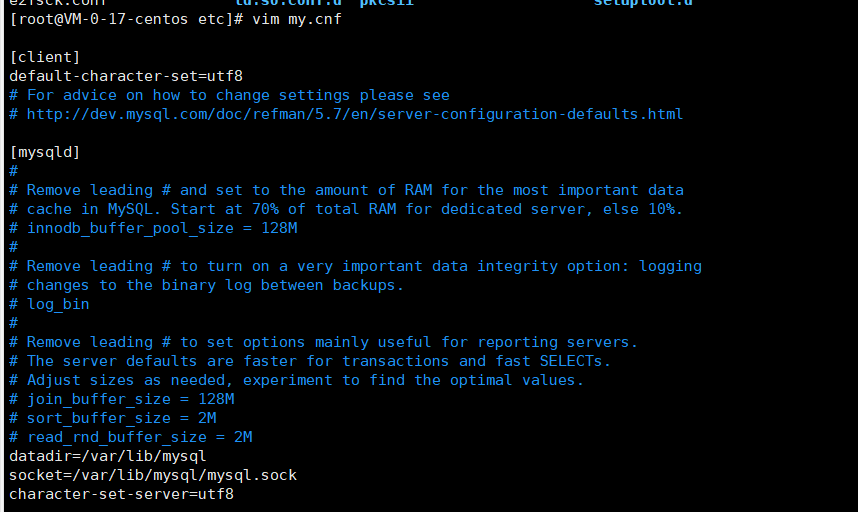Screen dimensions: 858x512
Task: Click 'changes to the binary log between backups' line
Action: (x=206, y=286)
